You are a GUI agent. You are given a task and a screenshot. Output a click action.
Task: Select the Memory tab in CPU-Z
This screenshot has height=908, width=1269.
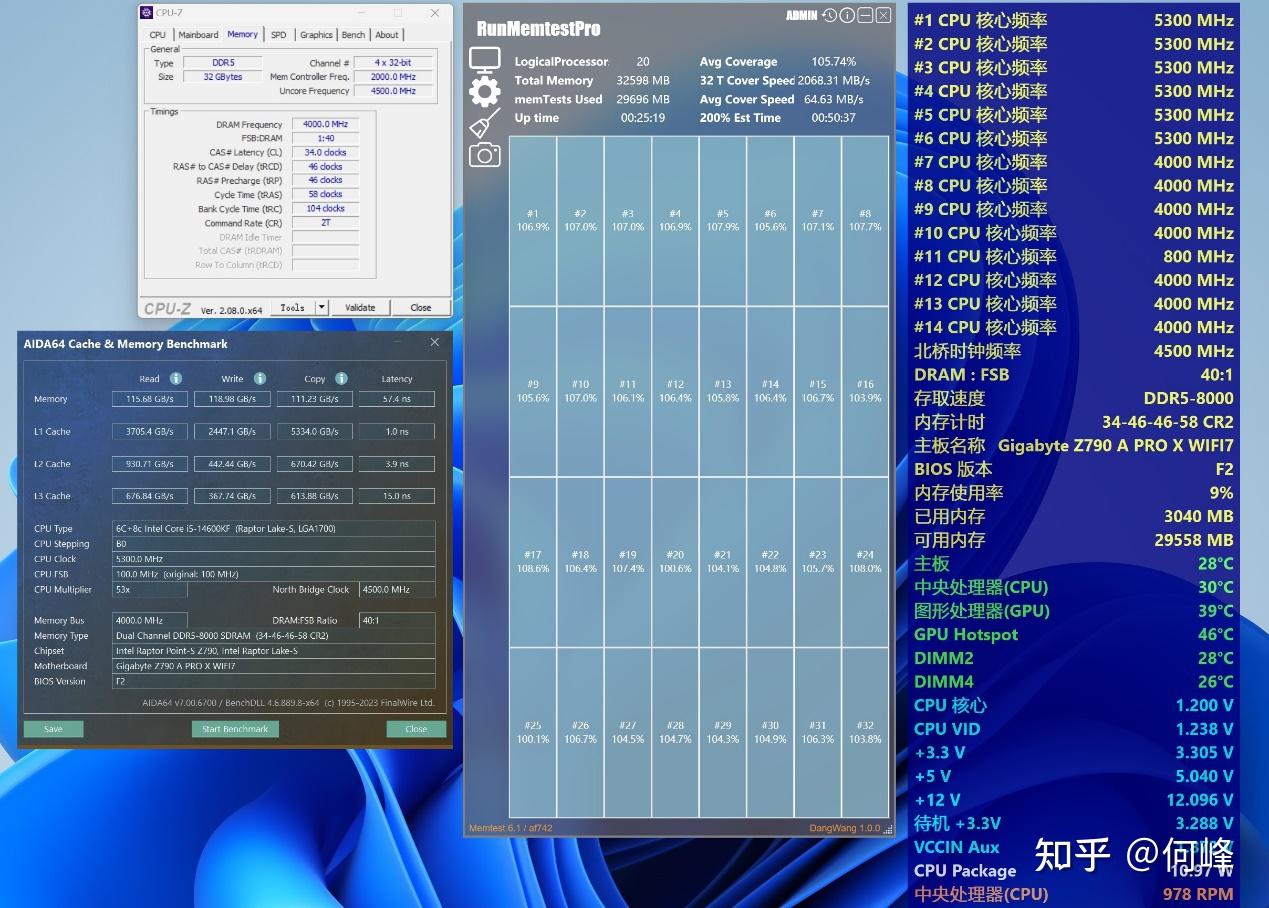[243, 34]
